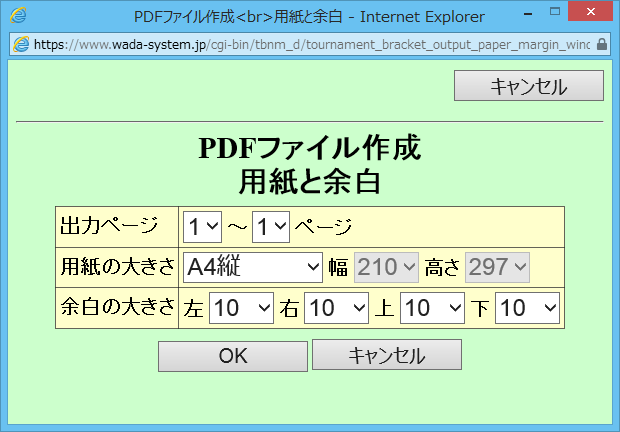Viewport: 620px width, 432px height.
Task: Open the end page dropdown before ページ
Action: coord(271,227)
